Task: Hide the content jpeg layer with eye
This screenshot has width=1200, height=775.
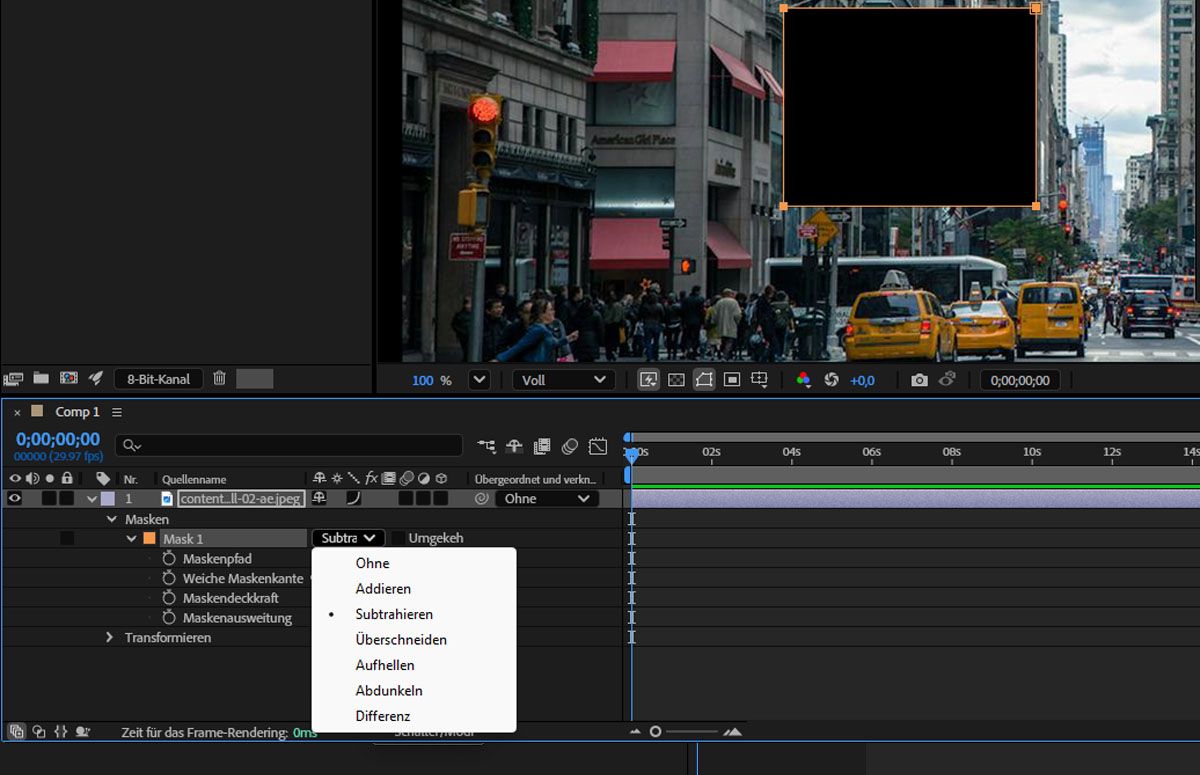Action: pyautogui.click(x=15, y=498)
